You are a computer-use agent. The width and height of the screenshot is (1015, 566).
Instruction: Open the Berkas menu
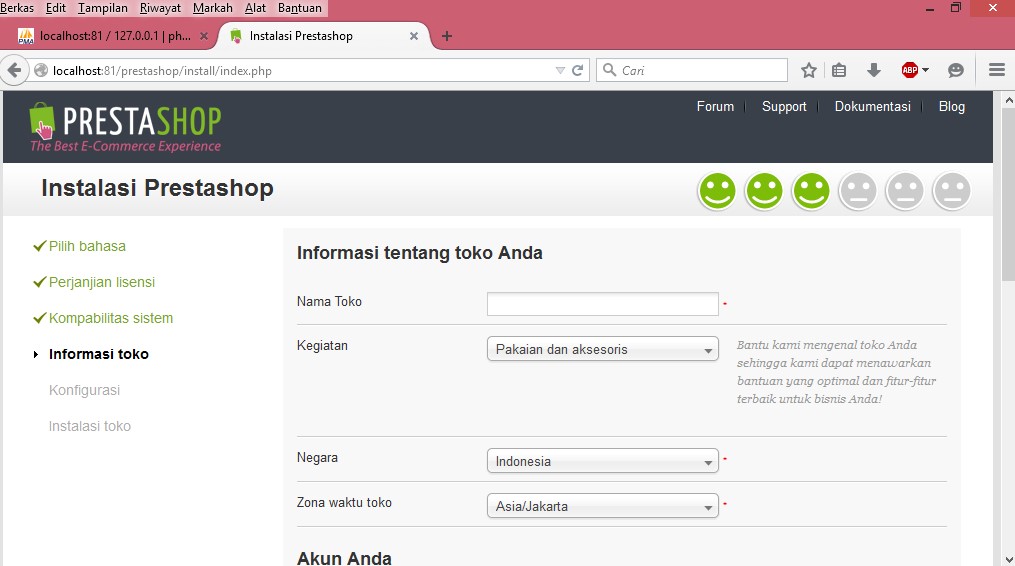[17, 8]
